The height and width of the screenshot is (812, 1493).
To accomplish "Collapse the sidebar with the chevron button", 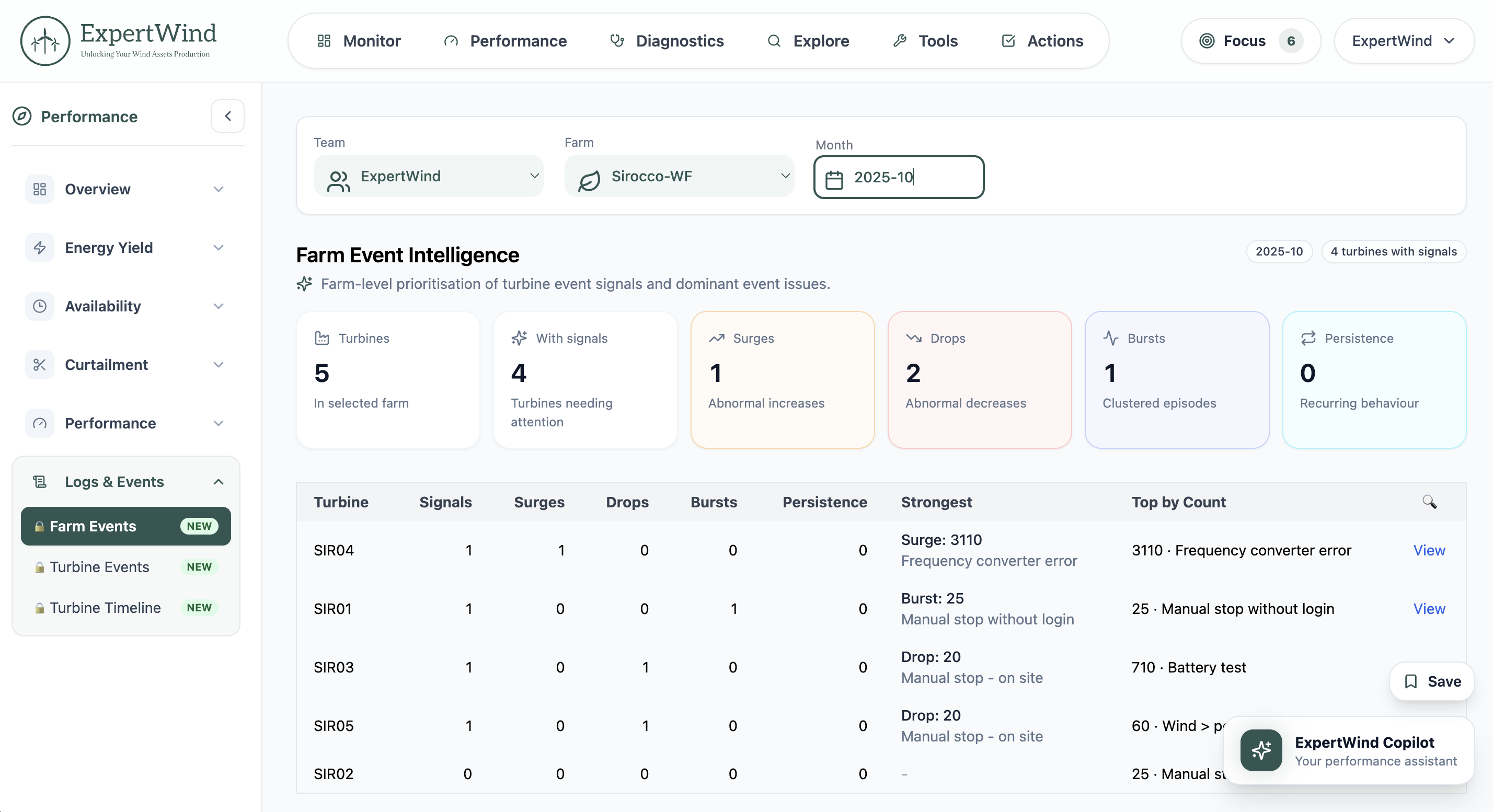I will pyautogui.click(x=228, y=117).
